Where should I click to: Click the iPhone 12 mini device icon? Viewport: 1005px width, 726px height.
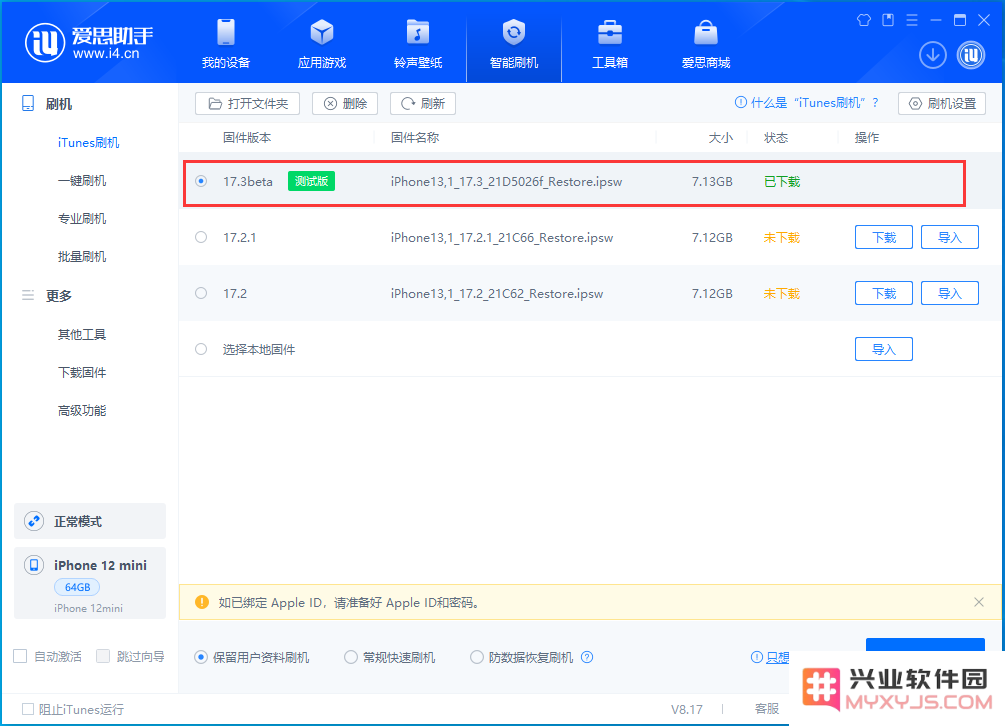pyautogui.click(x=33, y=565)
